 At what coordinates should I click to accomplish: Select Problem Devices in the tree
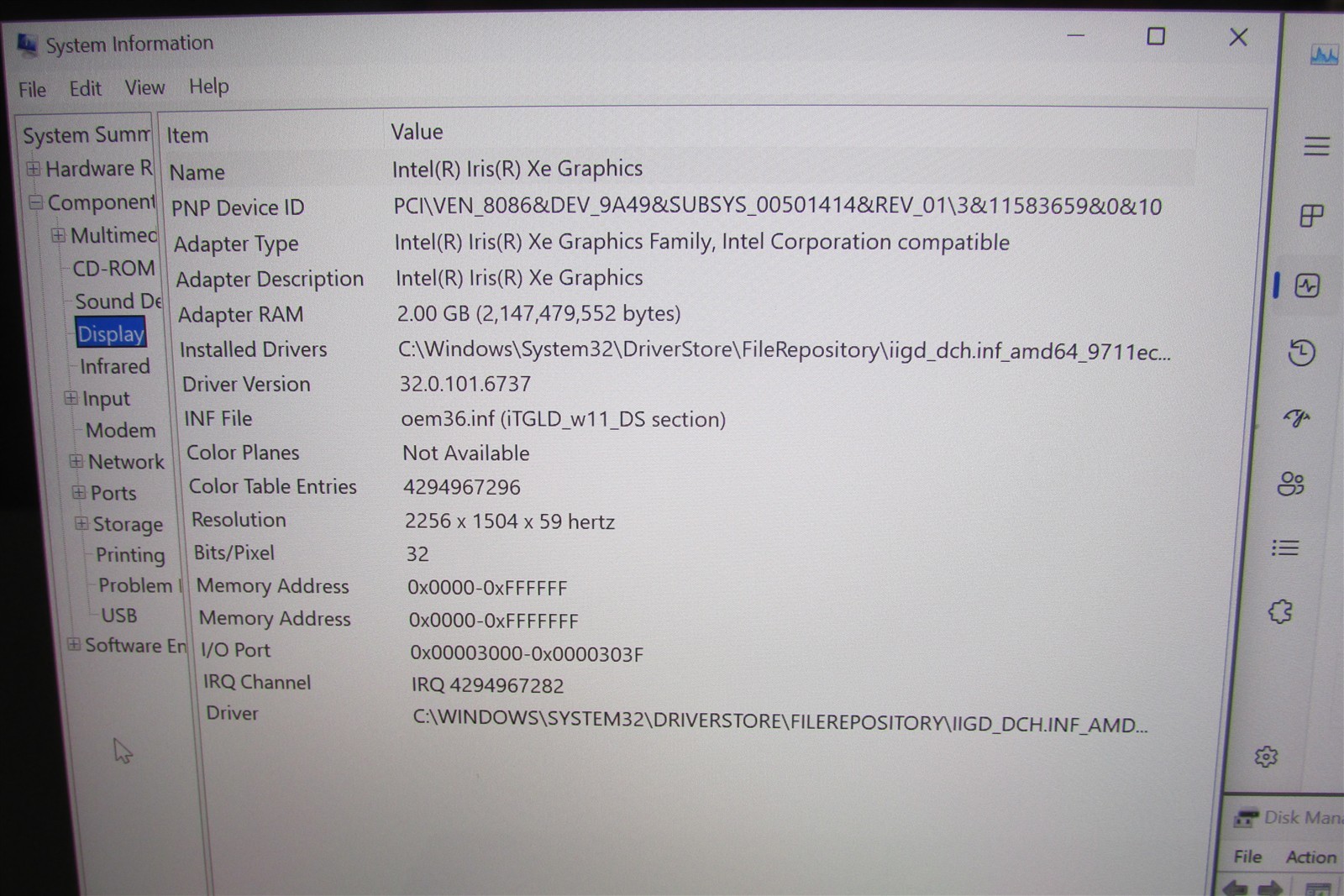click(139, 585)
